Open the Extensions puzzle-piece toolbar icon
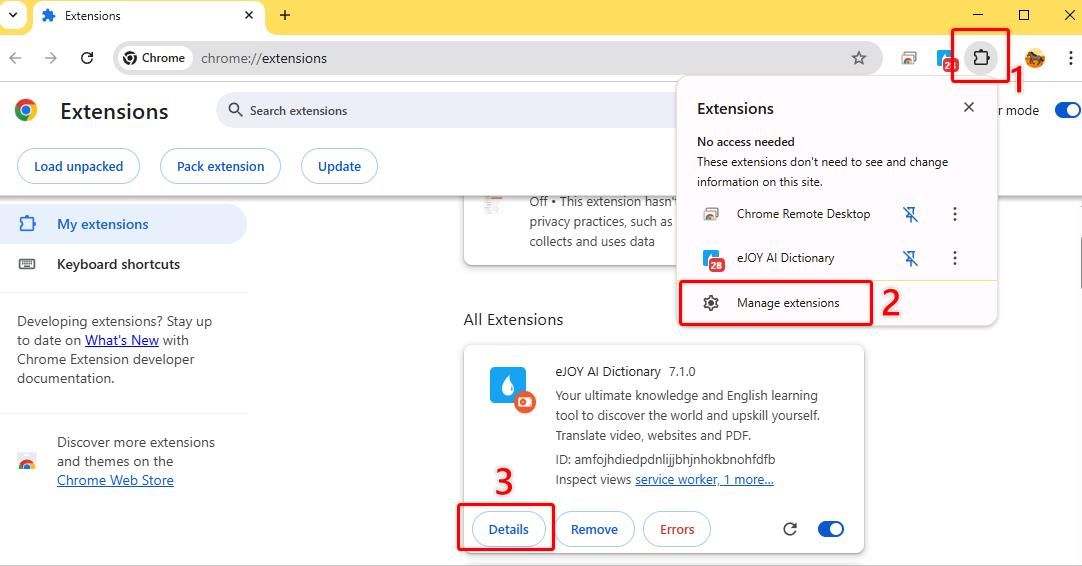The image size is (1082, 566). coord(981,58)
